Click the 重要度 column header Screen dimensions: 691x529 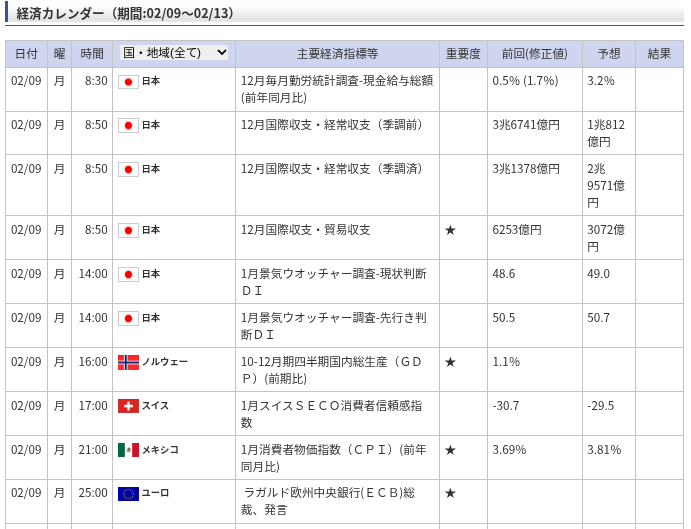pyautogui.click(x=462, y=54)
